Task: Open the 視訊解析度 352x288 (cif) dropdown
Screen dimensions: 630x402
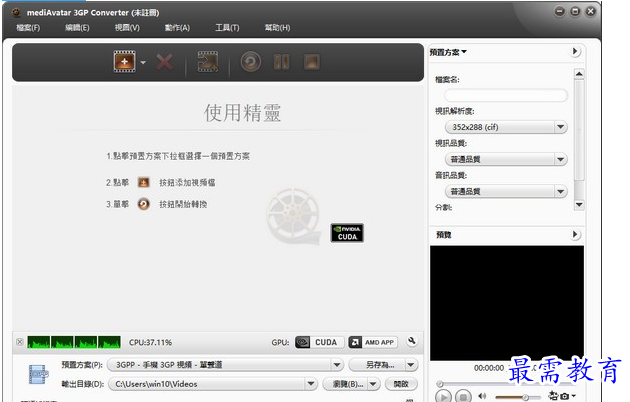Action: [506, 127]
